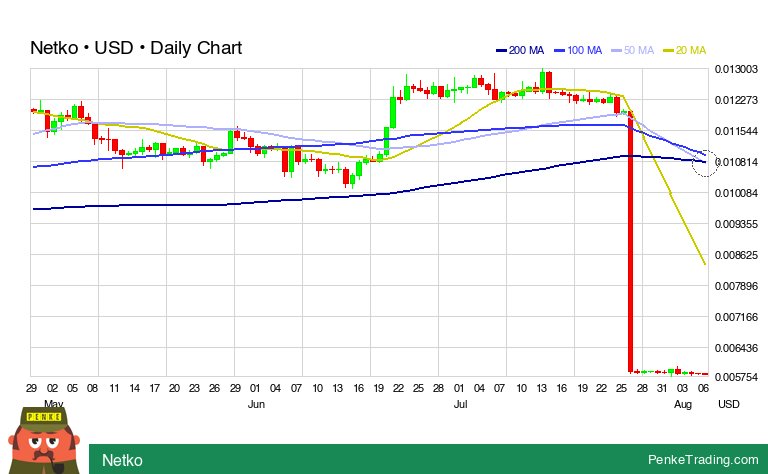This screenshot has width=768, height=474.
Task: Click the Netko USD Daily Chart title
Action: pos(136,48)
